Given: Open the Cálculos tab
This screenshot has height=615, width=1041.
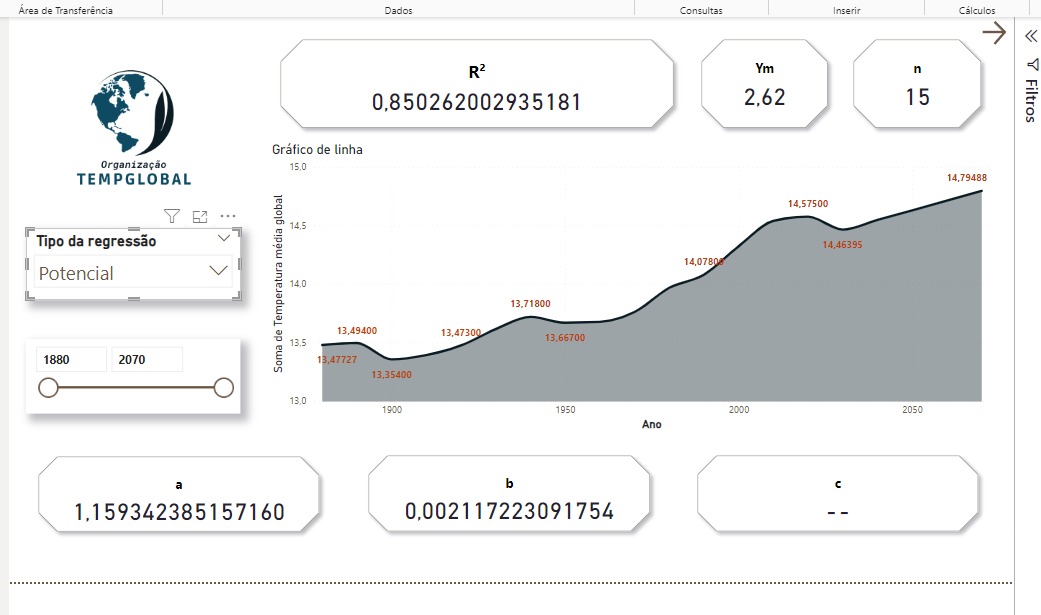Looking at the screenshot, I should (977, 9).
